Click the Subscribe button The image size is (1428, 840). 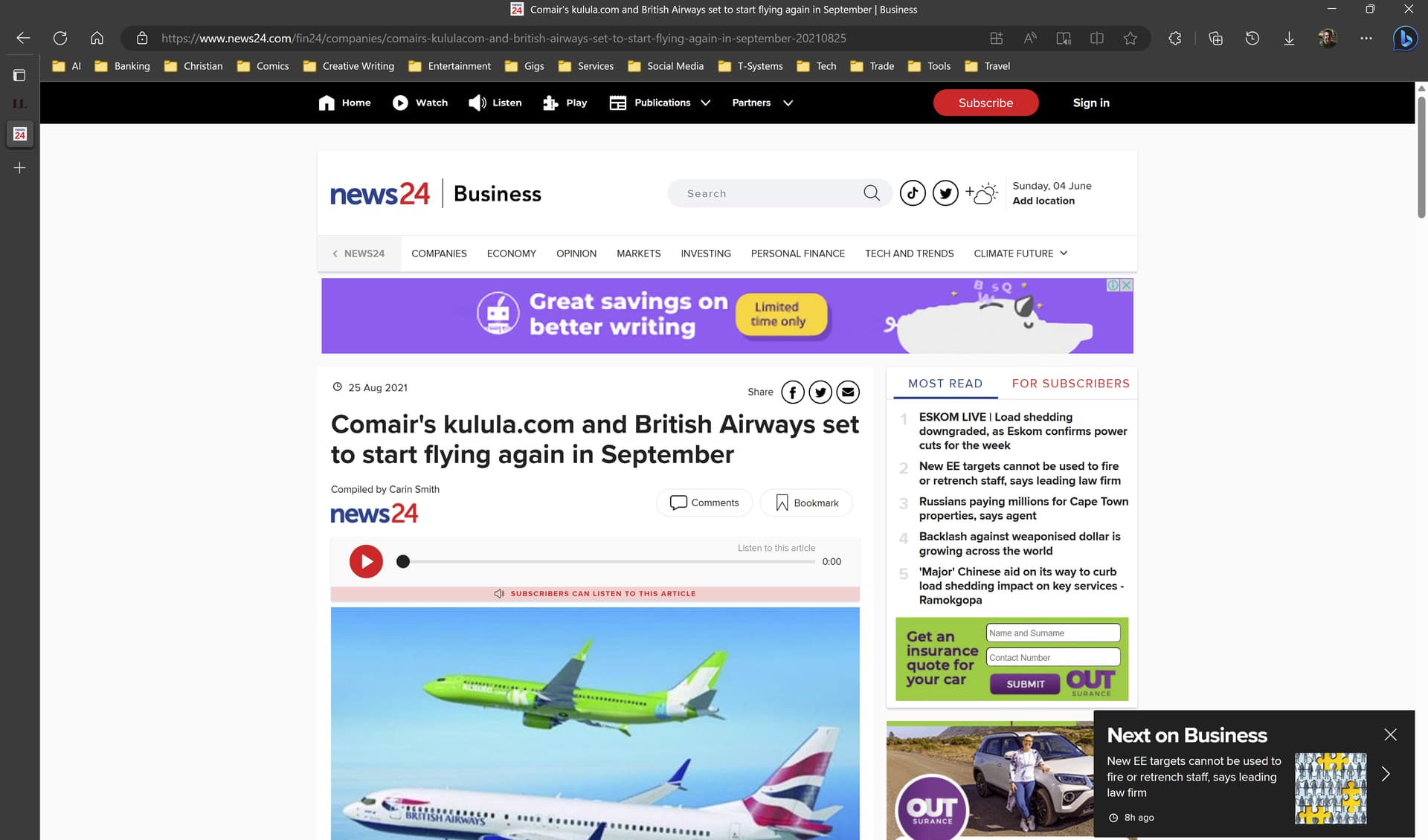(x=985, y=103)
